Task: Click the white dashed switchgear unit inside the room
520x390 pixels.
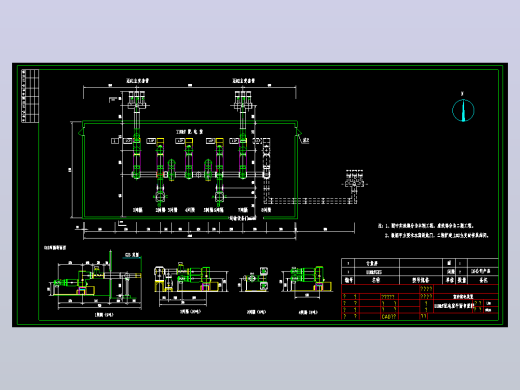Action: pos(266,159)
